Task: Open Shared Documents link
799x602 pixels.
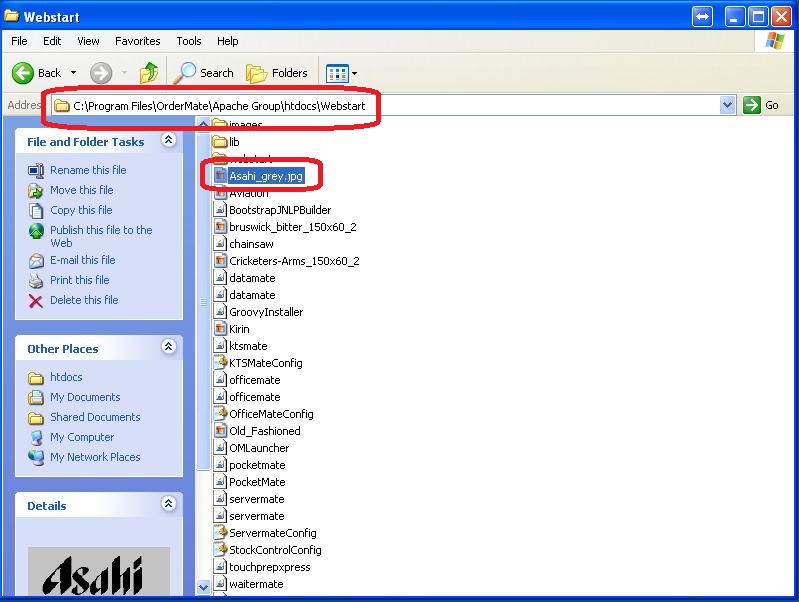Action: 95,416
